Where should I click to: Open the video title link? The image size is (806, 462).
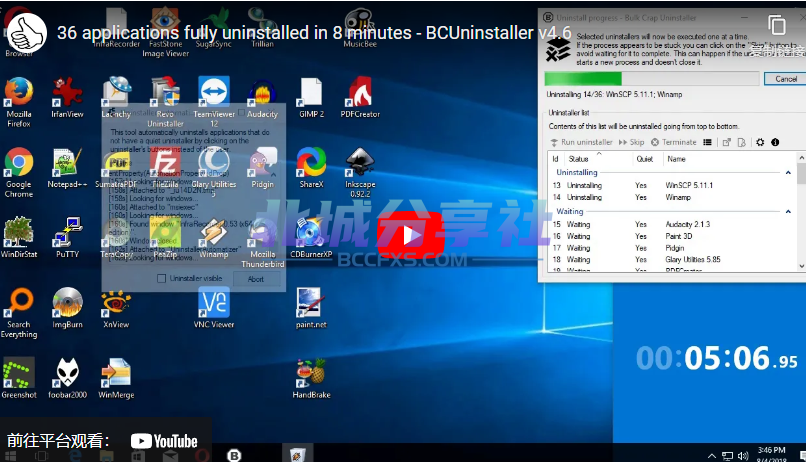click(314, 33)
